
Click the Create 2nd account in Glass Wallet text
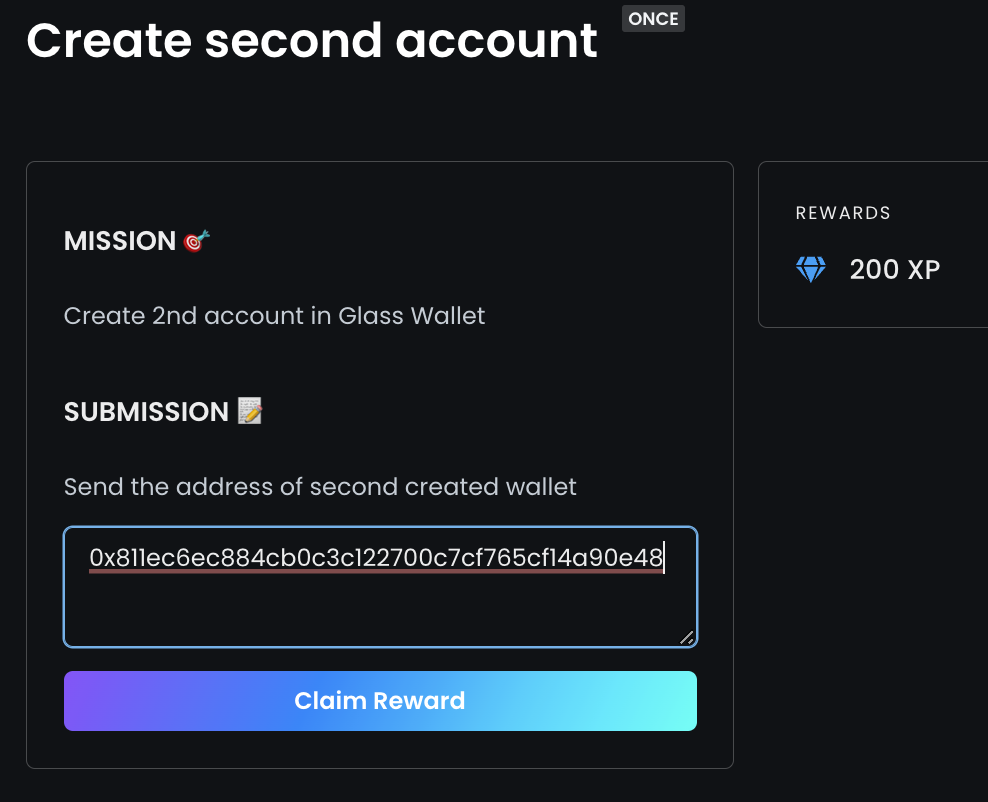point(275,316)
